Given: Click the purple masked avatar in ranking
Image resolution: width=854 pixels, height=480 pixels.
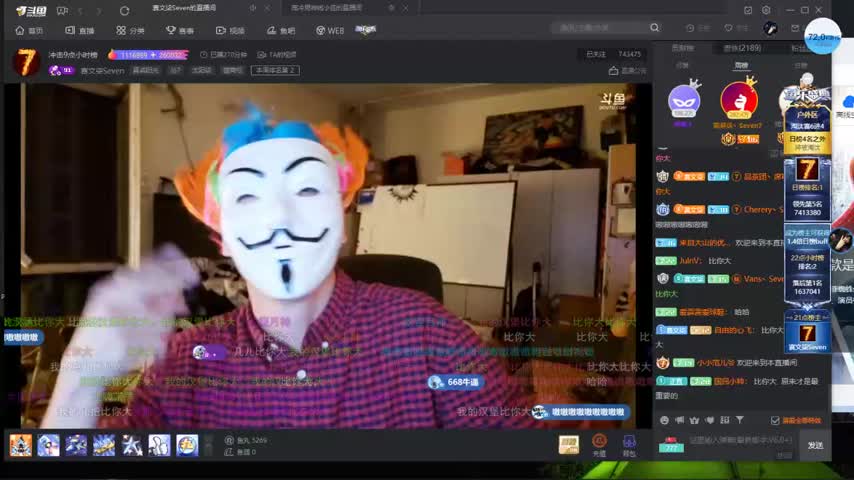Looking at the screenshot, I should [684, 101].
